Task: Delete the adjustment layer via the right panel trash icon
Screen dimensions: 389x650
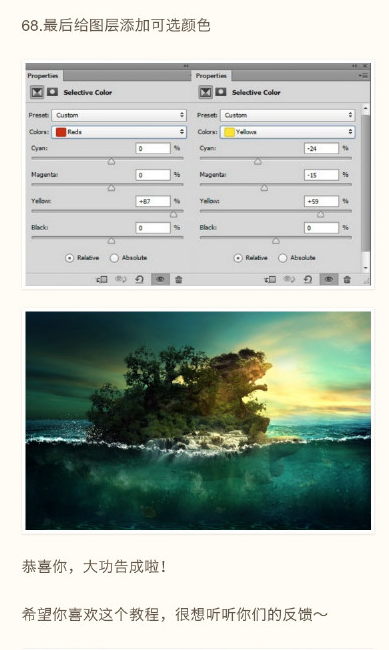Action: tap(347, 279)
